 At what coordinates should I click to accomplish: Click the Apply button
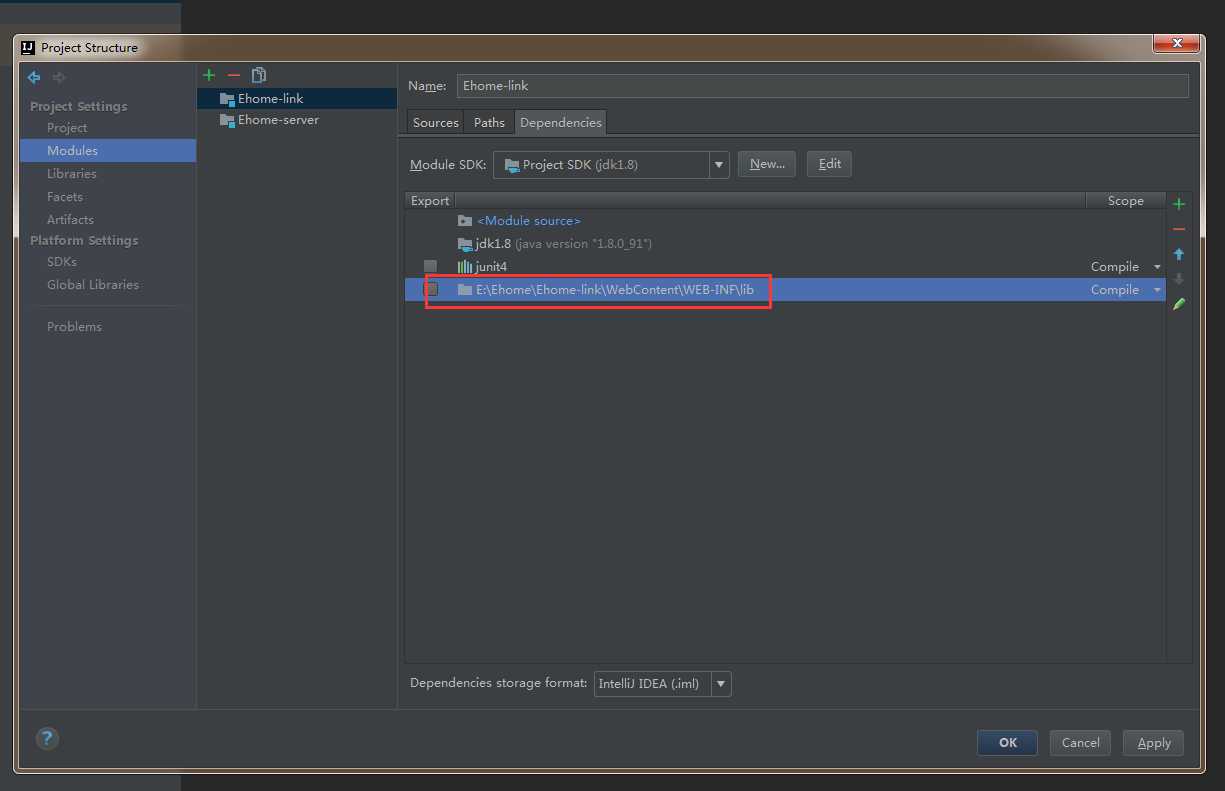(x=1154, y=743)
